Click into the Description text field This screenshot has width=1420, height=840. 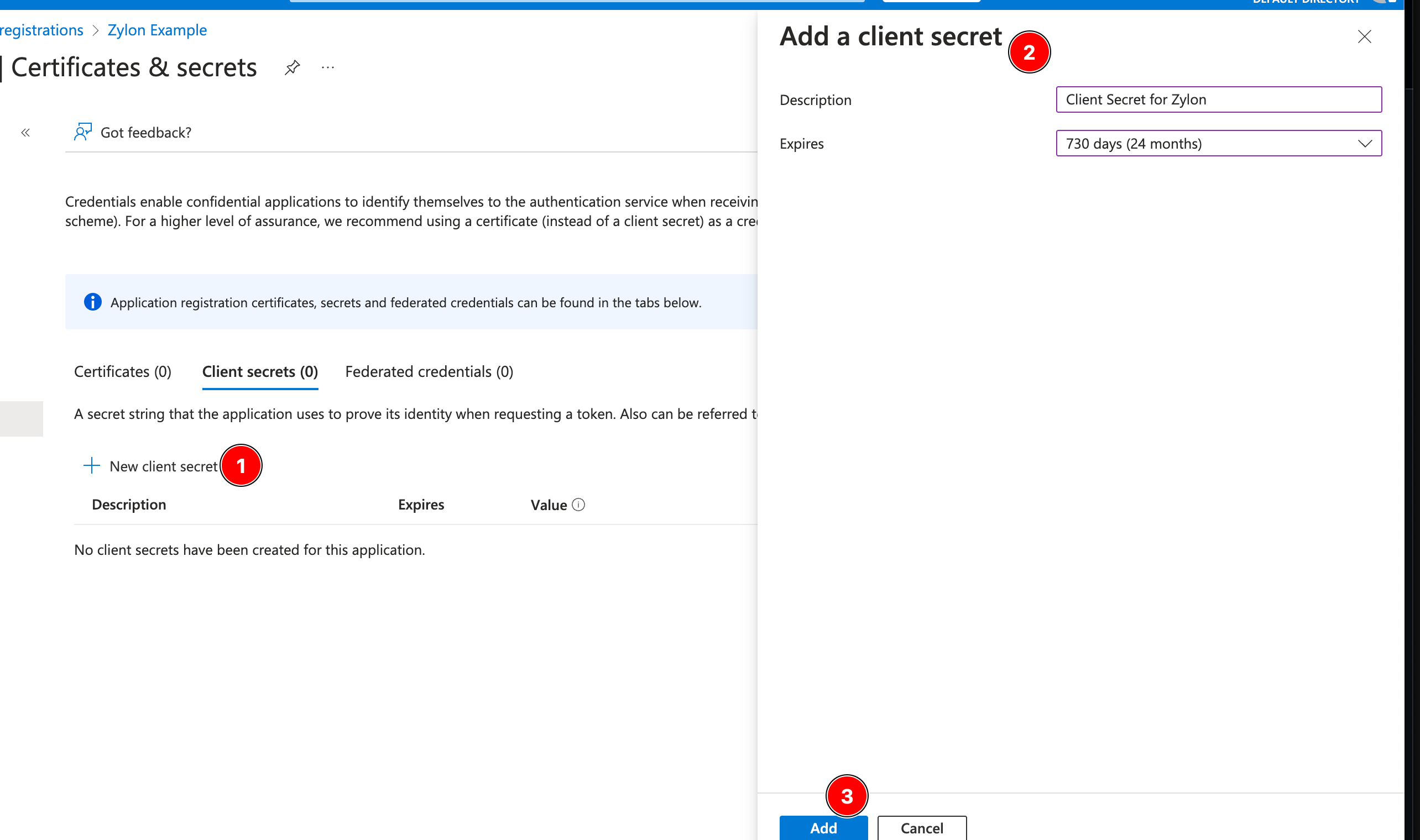1218,99
